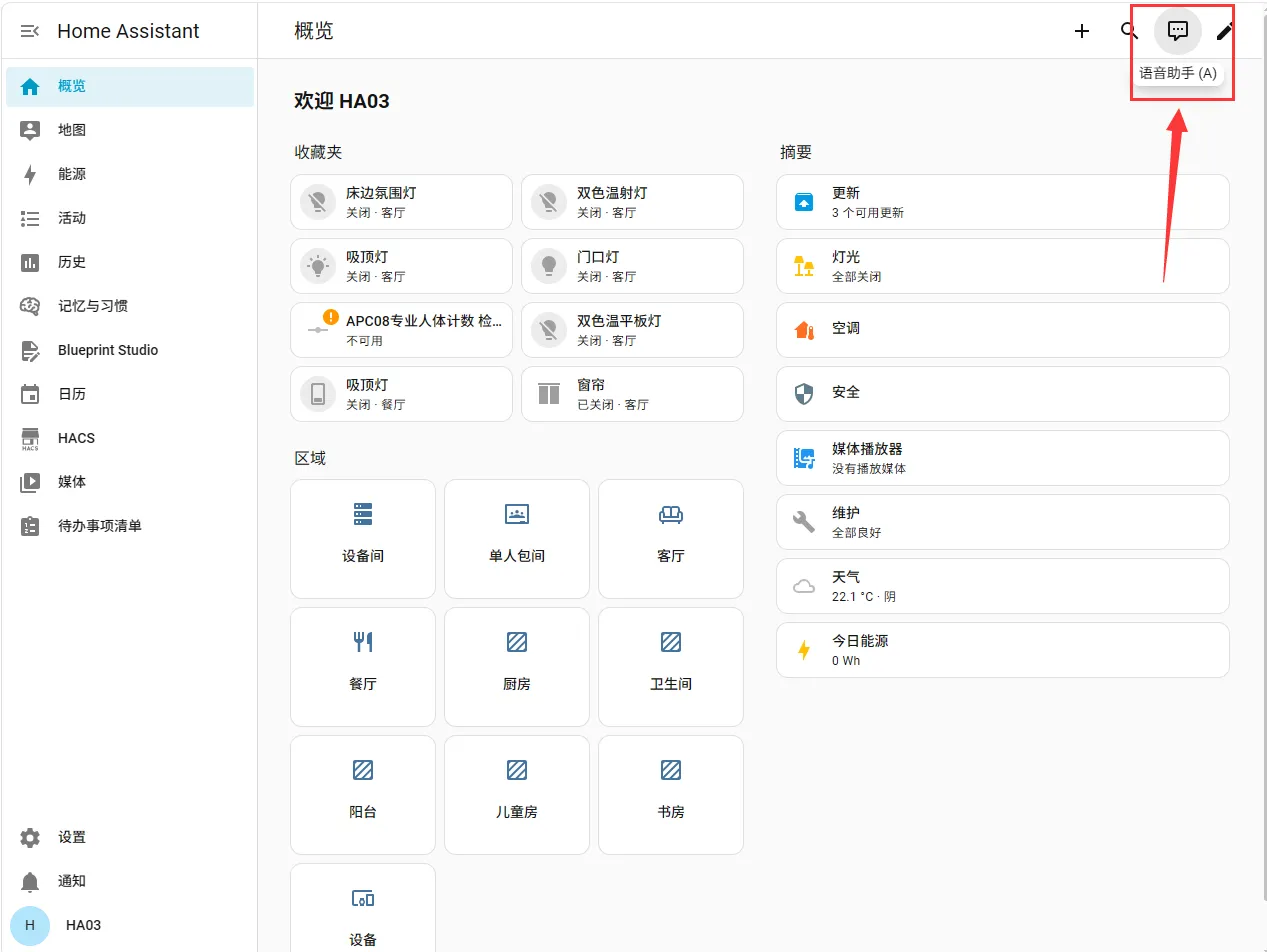Click the Home Assistant title text
1267x952 pixels.
click(x=128, y=31)
